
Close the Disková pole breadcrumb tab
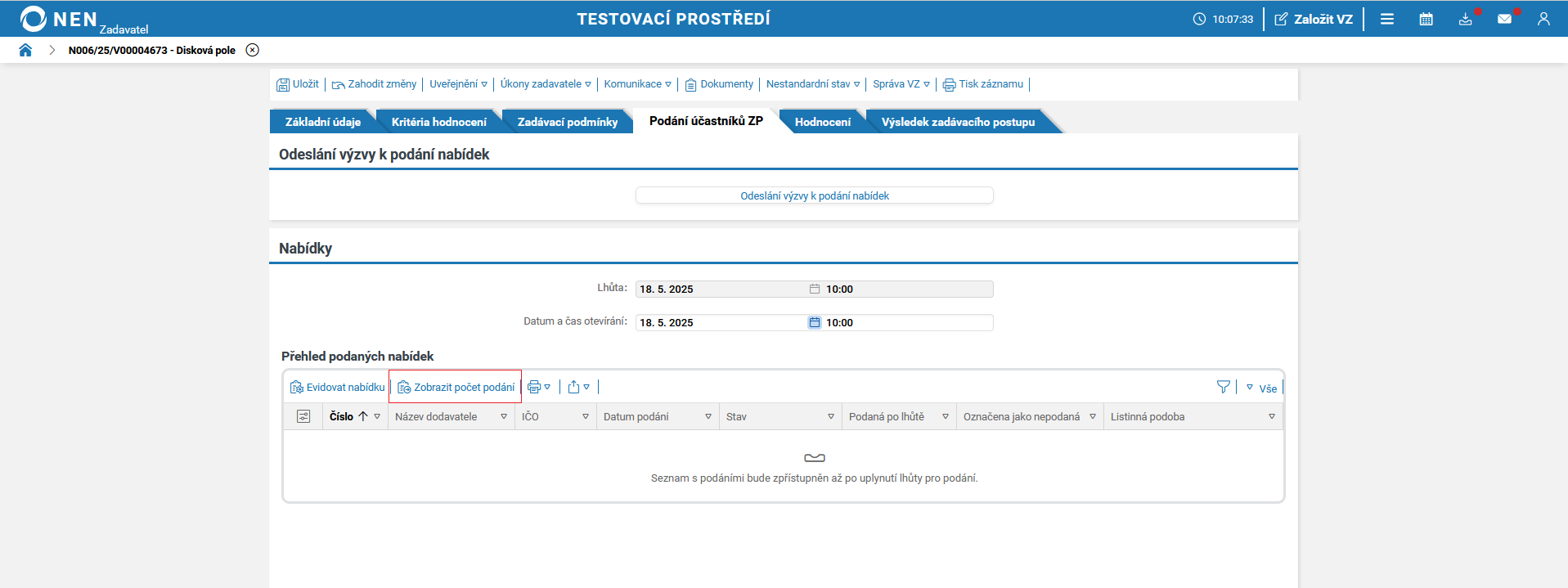tap(253, 50)
